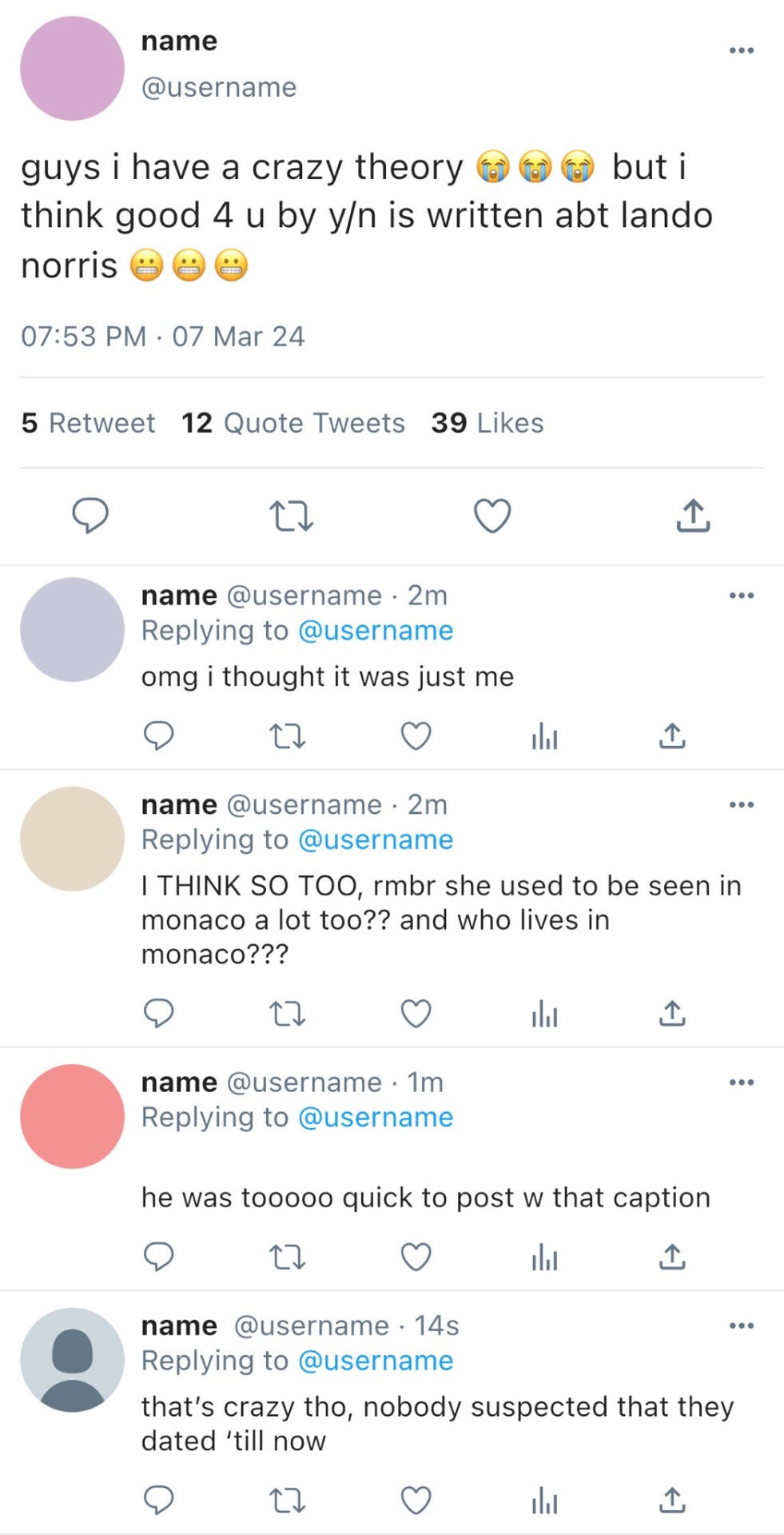Viewport: 784px width, 1535px height.
Task: Open the 12 Quote Tweets list
Action: [x=293, y=423]
